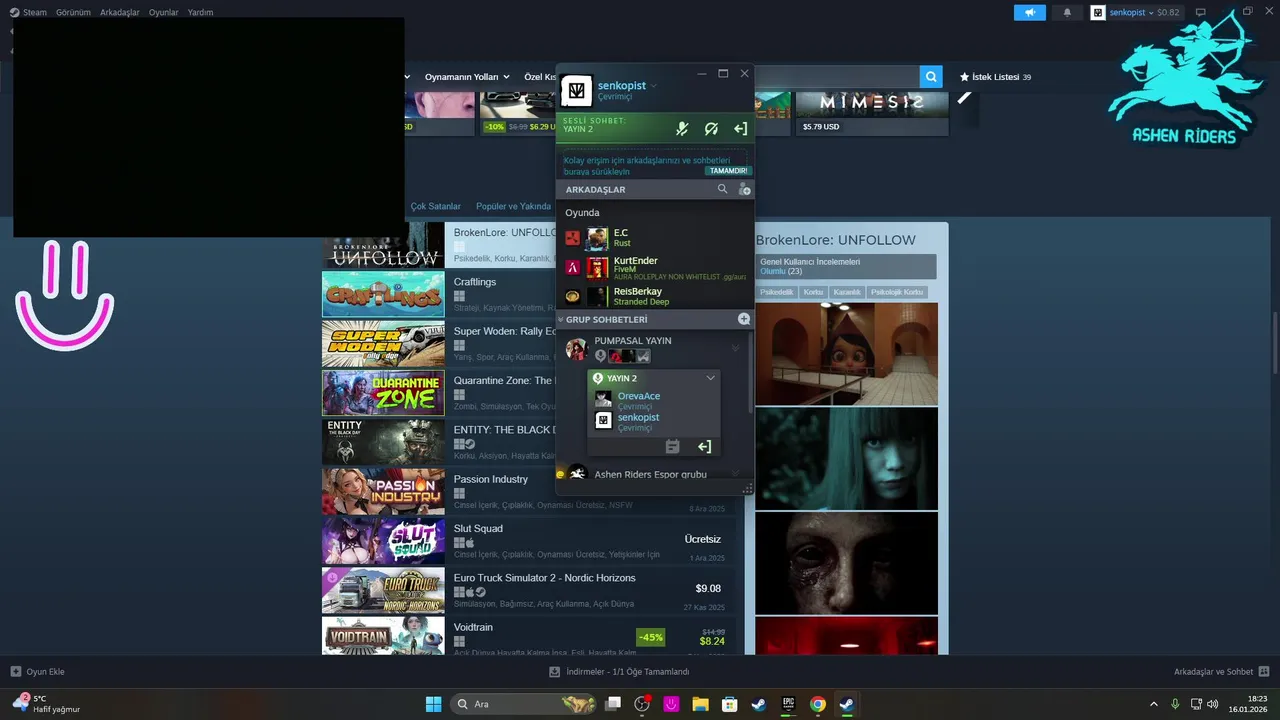Open Microsoft Store from the taskbar
The width and height of the screenshot is (1280, 720).
pos(730,704)
